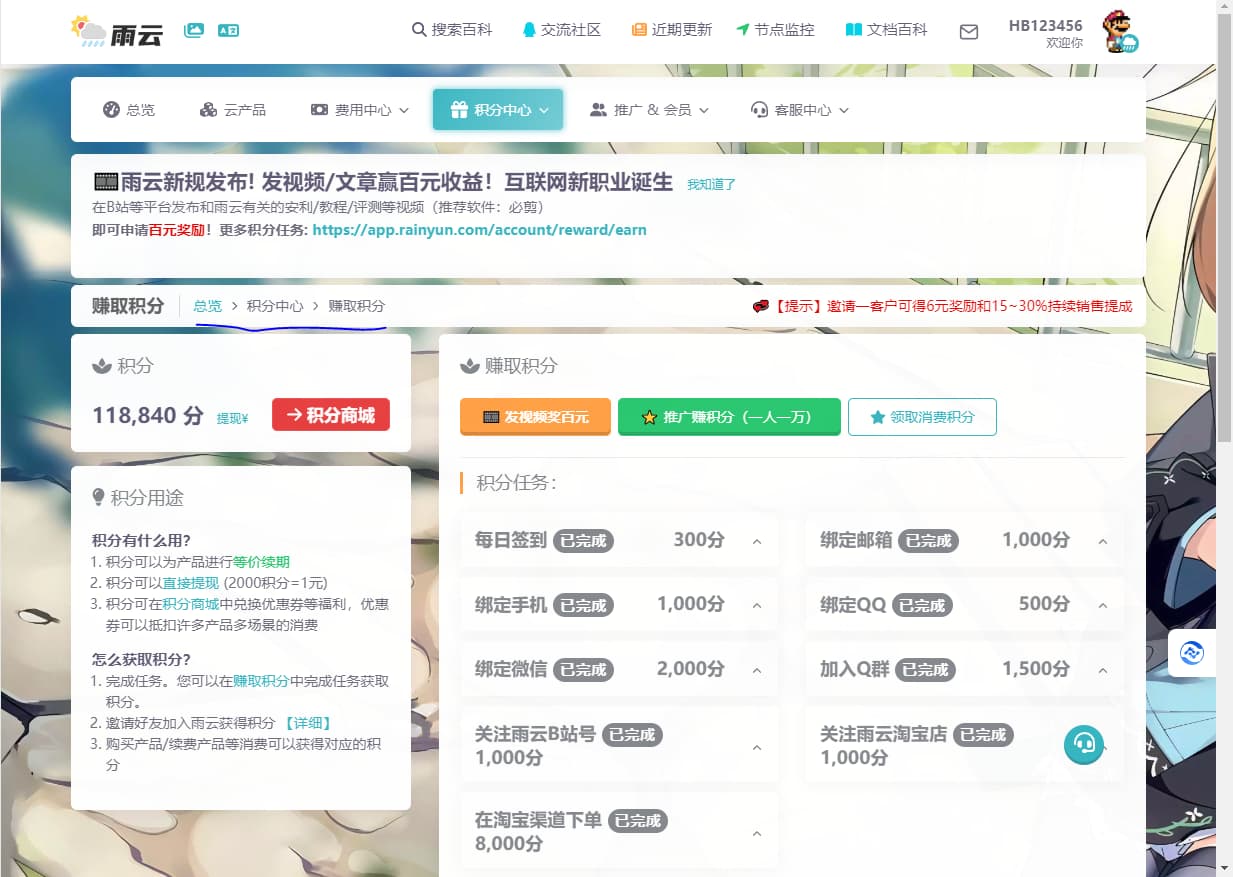Viewport: 1233px width, 877px height.
Task: Click the newspaper icon of 近期更新
Action: (639, 30)
